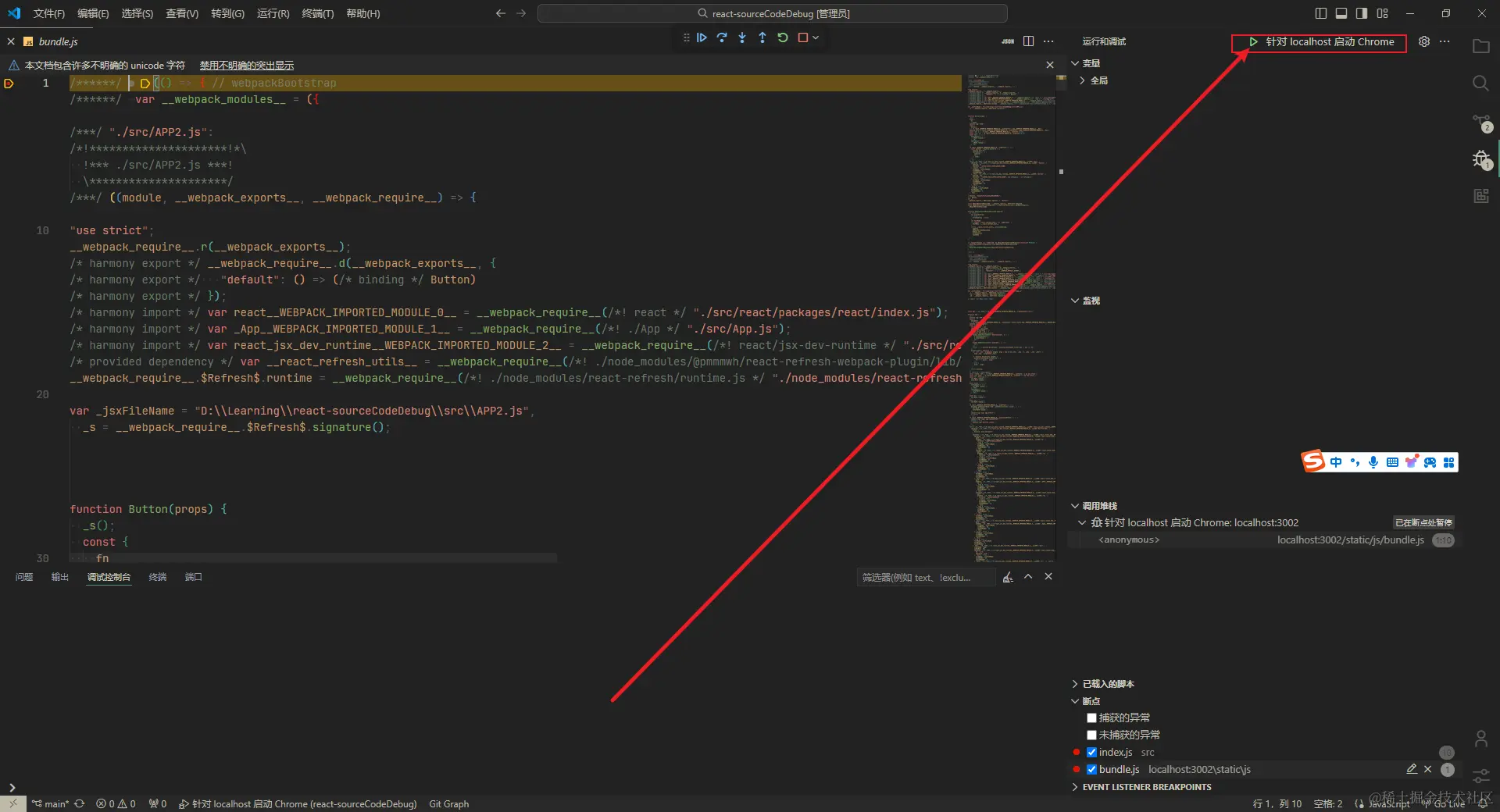1500x812 pixels.
Task: Open the 文件(F) File menu
Action: pos(49,13)
